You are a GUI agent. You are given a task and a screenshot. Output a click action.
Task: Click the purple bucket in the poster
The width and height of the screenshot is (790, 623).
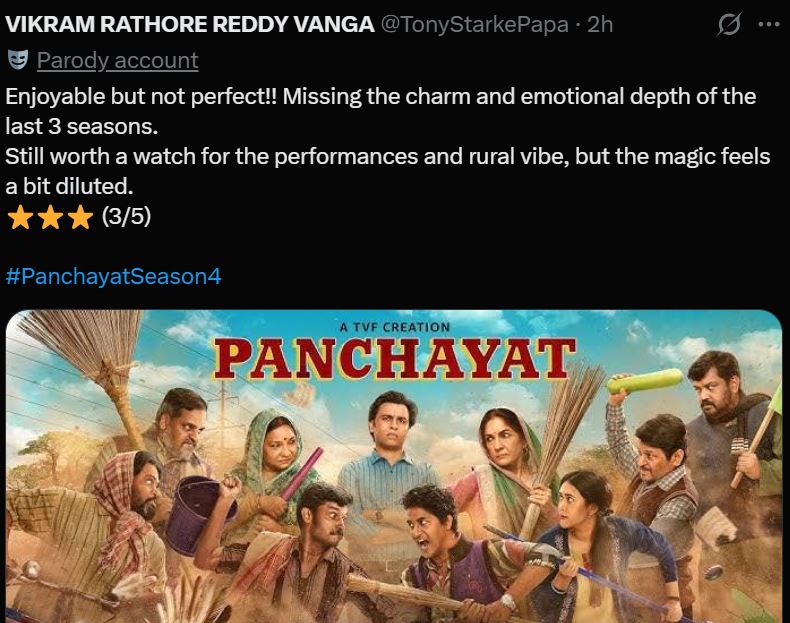[198, 515]
